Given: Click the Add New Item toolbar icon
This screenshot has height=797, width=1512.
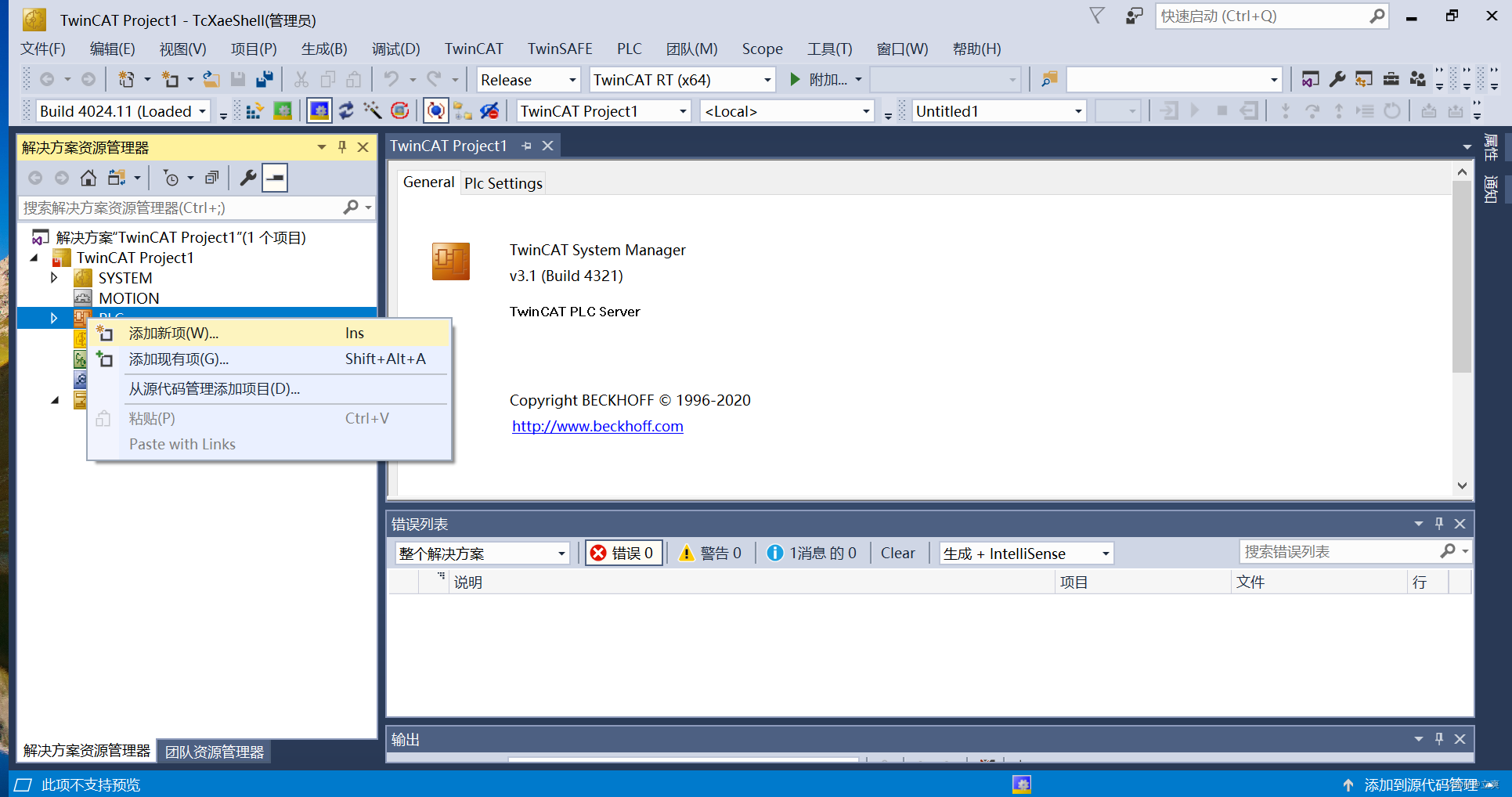Looking at the screenshot, I should point(170,79).
